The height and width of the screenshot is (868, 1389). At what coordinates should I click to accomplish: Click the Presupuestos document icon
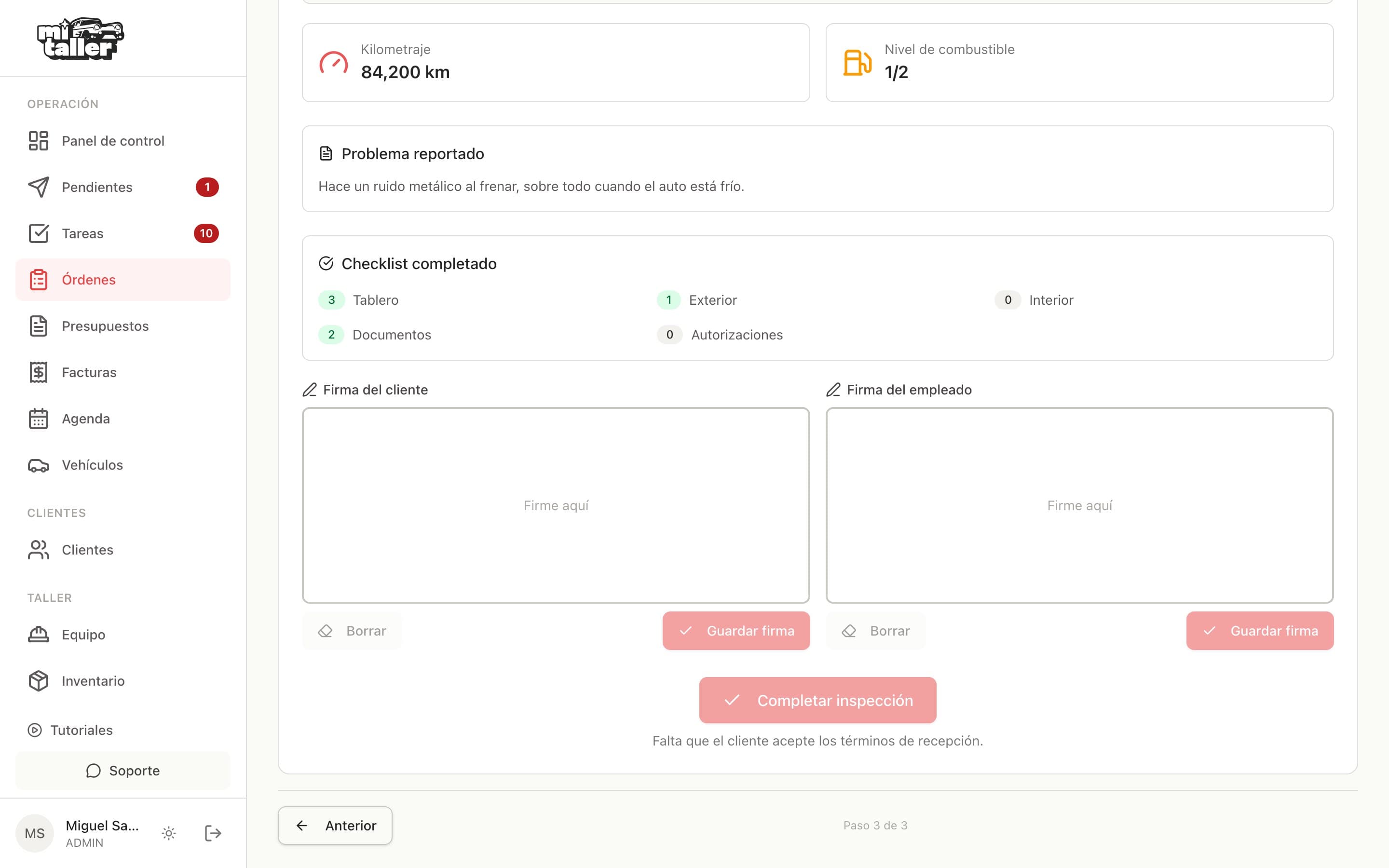pos(39,326)
